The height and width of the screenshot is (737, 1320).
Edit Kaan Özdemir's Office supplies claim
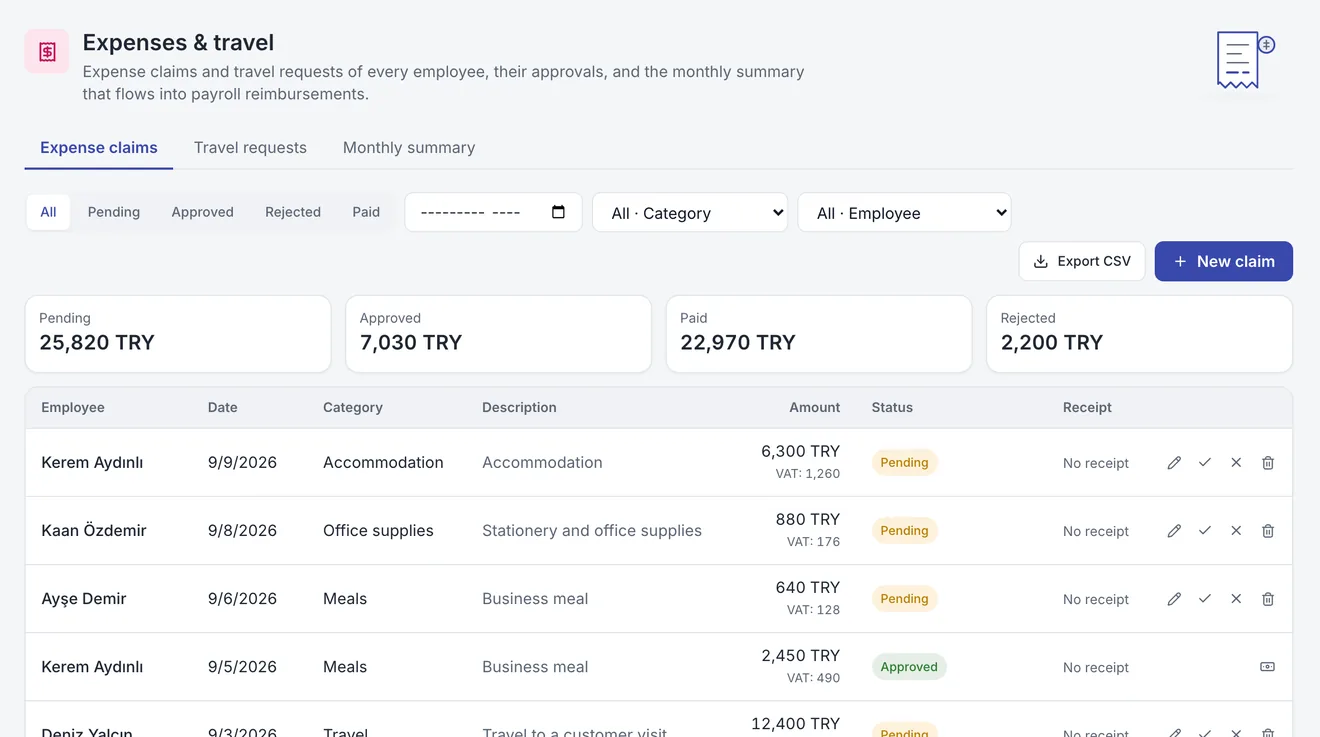pos(1174,531)
